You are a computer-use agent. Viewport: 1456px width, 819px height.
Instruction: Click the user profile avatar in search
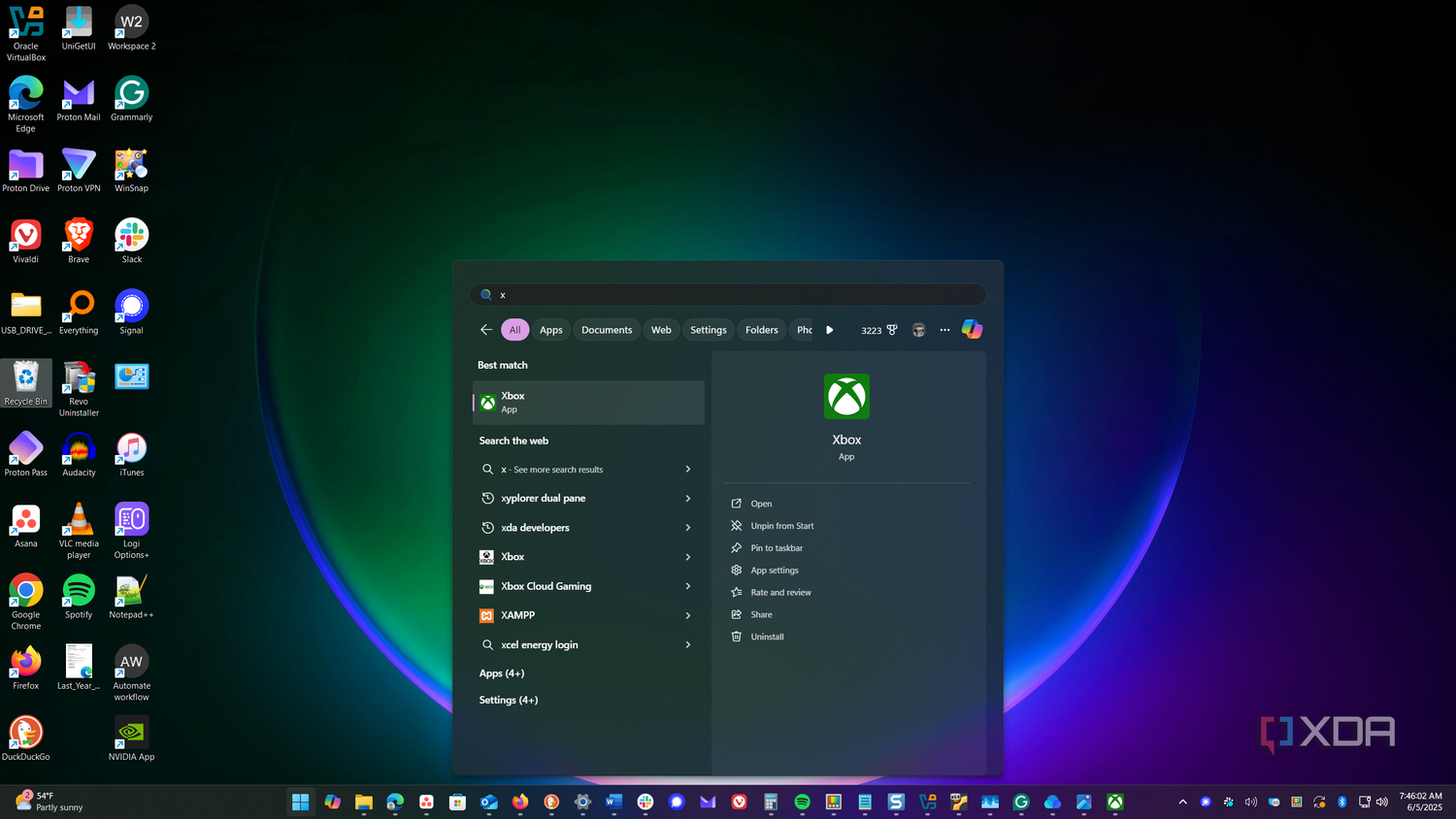(x=918, y=330)
